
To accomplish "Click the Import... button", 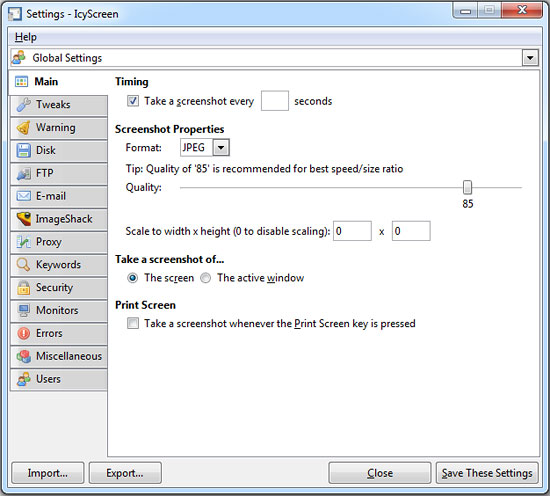I will click(48, 473).
